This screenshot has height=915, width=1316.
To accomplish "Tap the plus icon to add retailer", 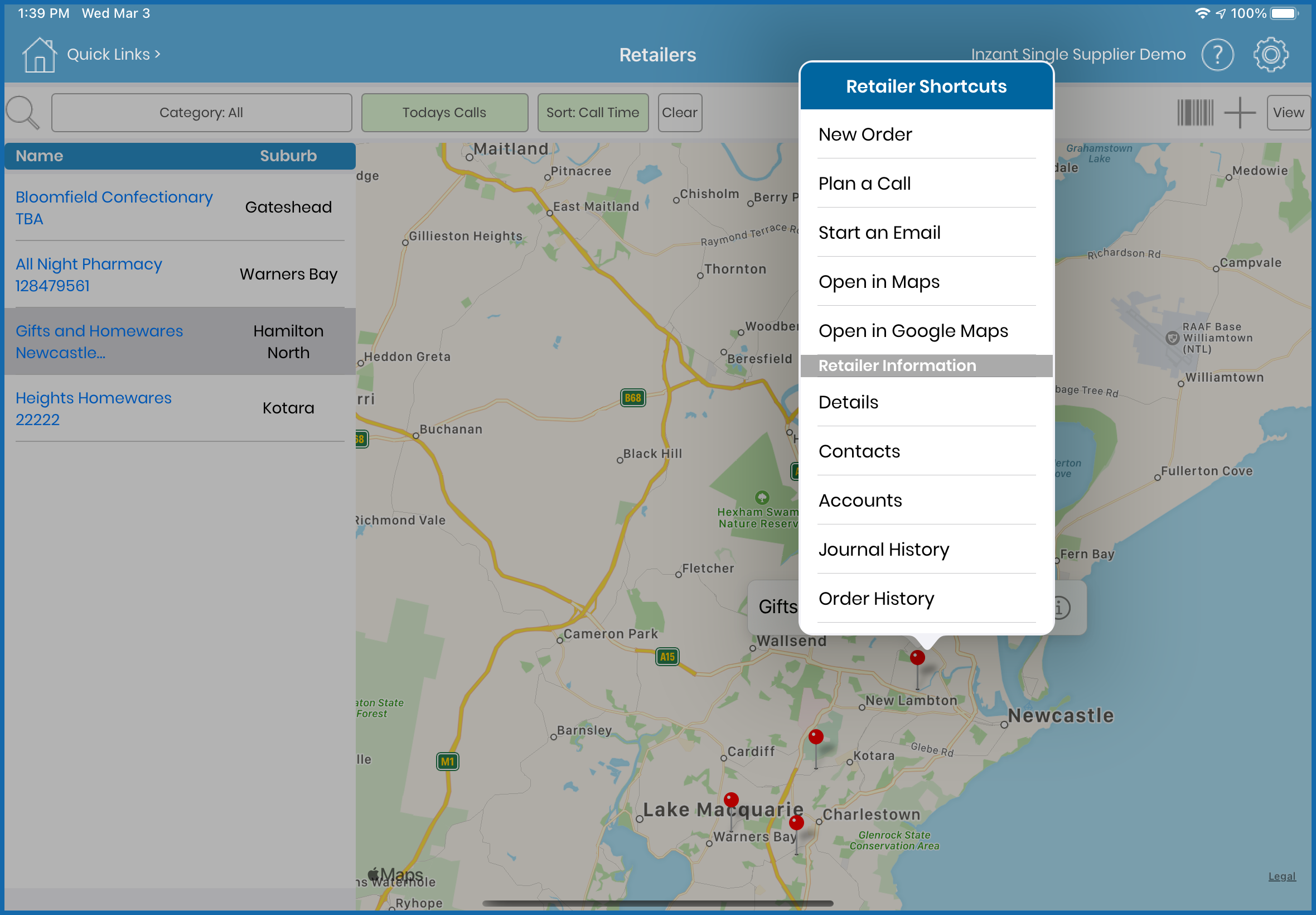I will pos(1239,112).
